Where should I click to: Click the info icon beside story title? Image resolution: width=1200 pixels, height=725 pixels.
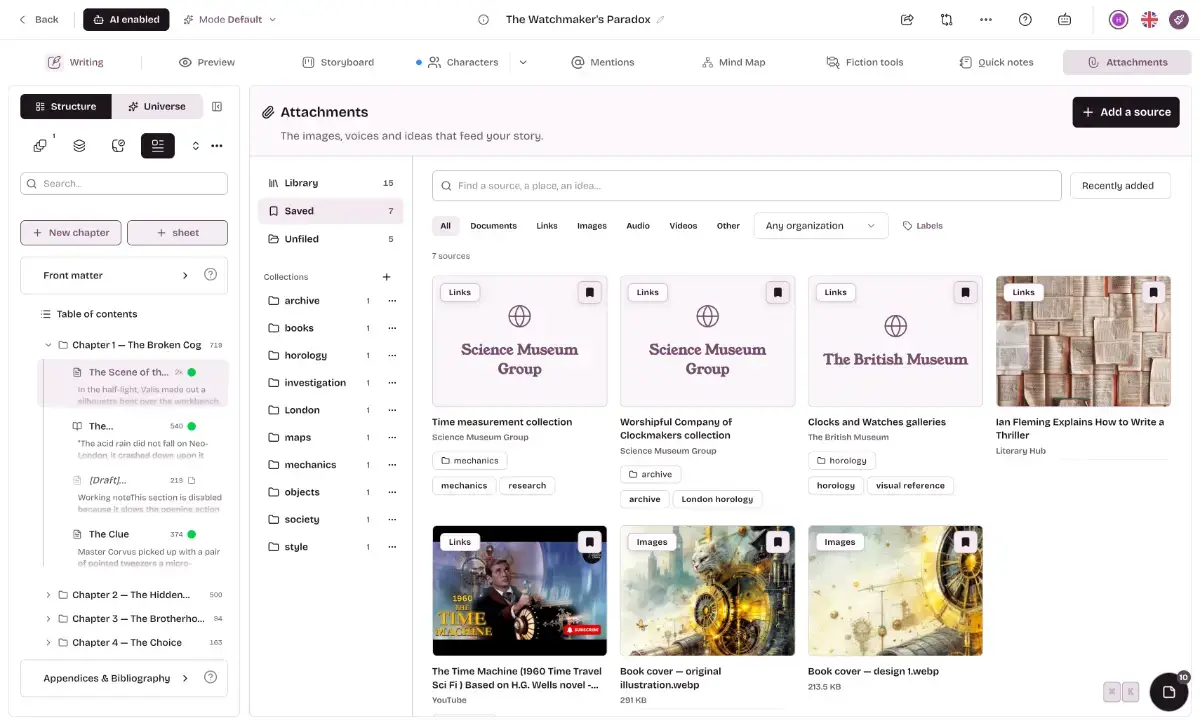(484, 19)
